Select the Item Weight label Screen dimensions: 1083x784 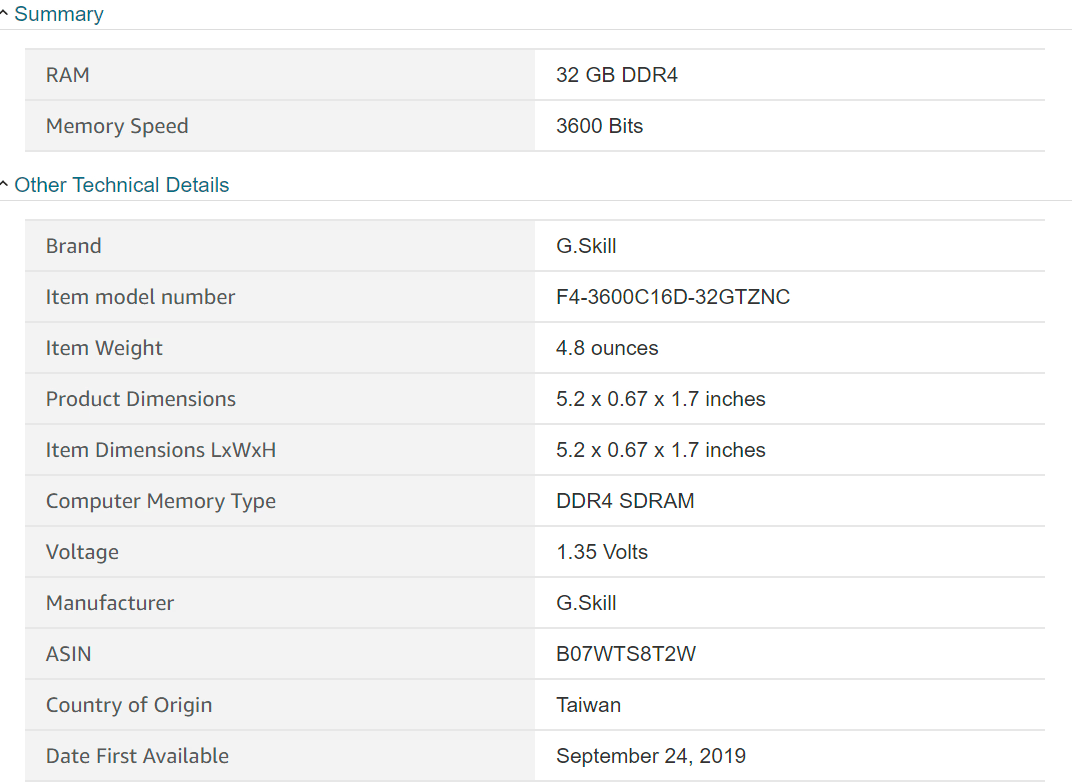click(x=104, y=348)
